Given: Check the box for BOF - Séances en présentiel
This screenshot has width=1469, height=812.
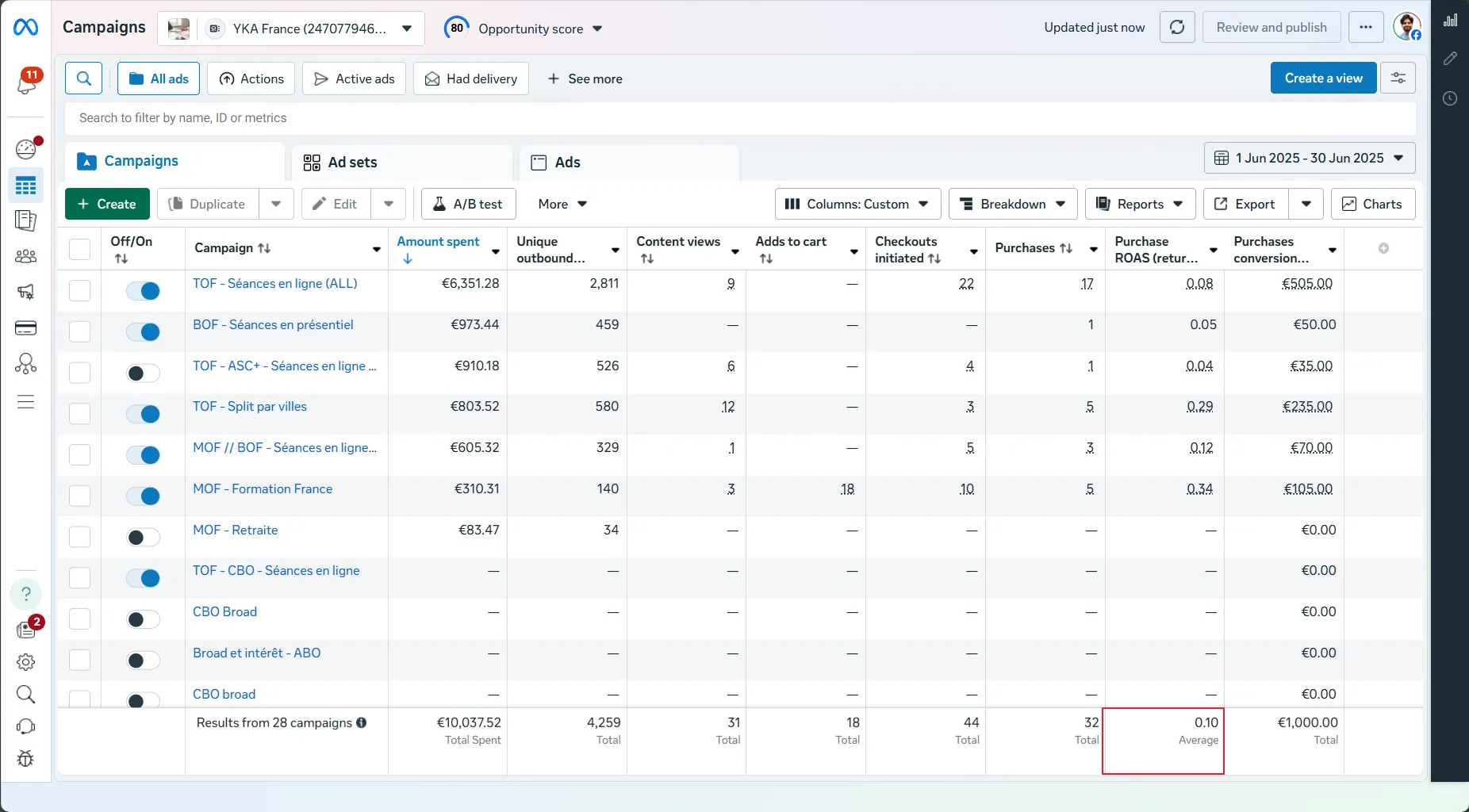Looking at the screenshot, I should [79, 331].
